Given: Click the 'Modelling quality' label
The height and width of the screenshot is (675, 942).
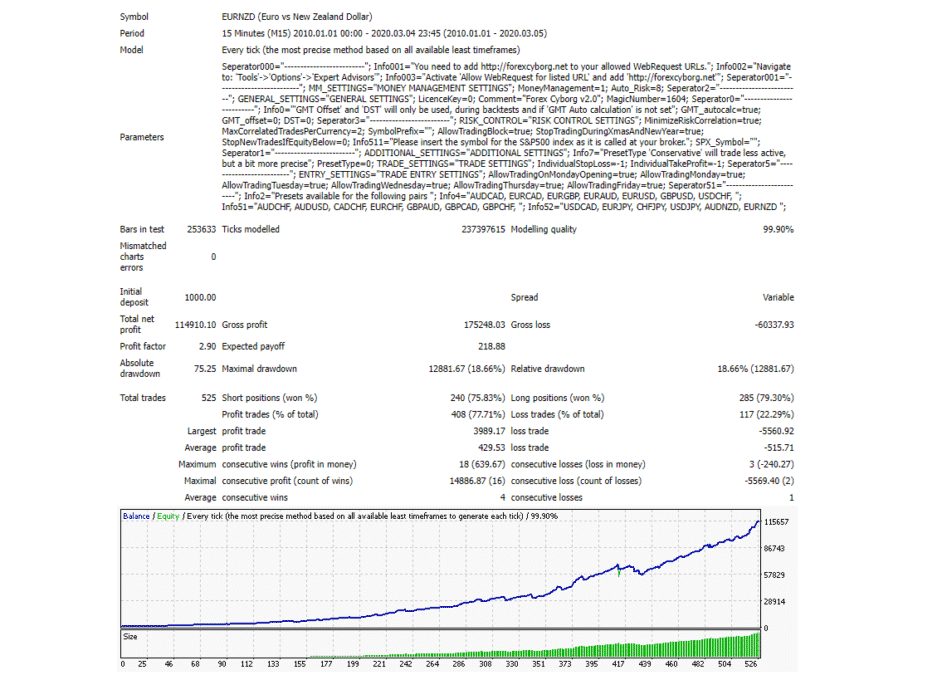Looking at the screenshot, I should tap(544, 229).
